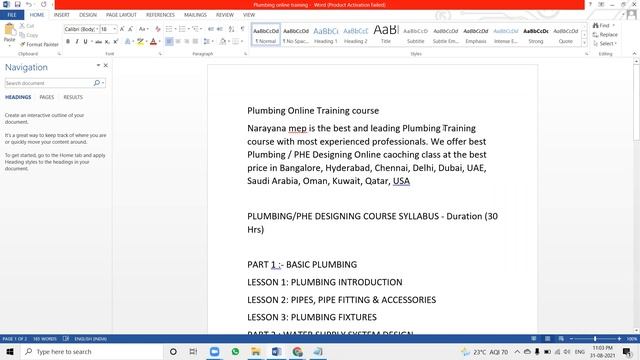Screen dimensions: 640x360
Task: Switch to the PAGE LAYOUT ribbon tab
Action: (121, 15)
